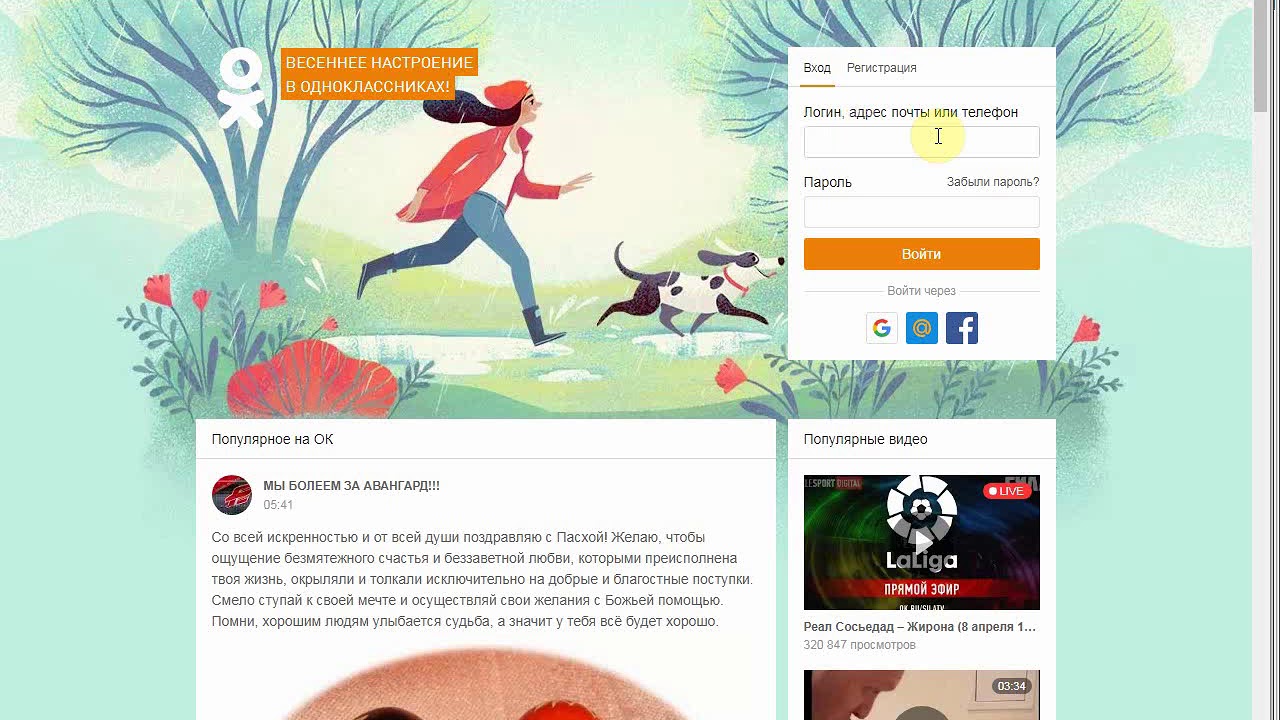
Task: Click the post timestamp 05:41
Action: (278, 505)
